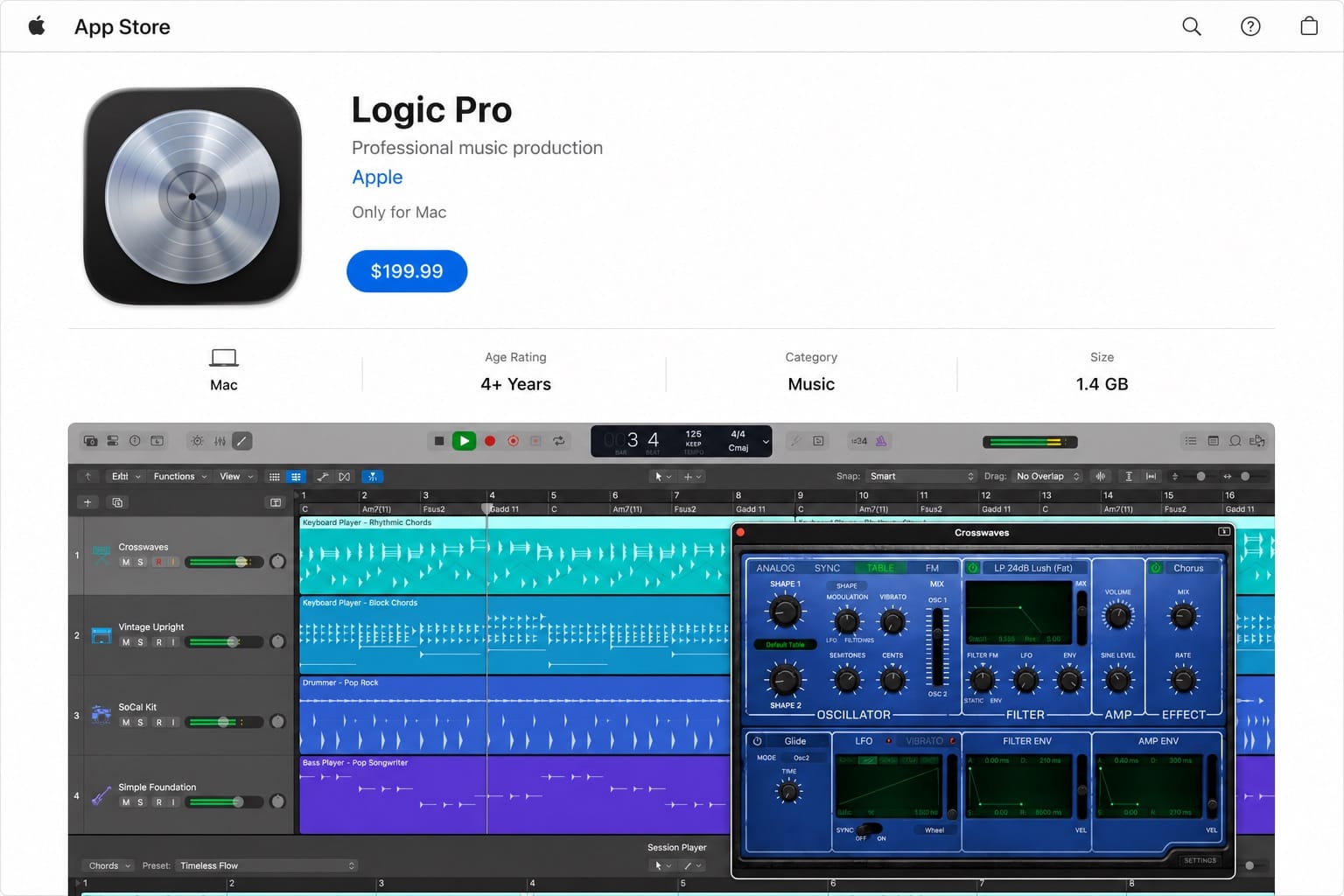The height and width of the screenshot is (896, 1344).
Task: Toggle the blue Catch playhead button
Action: point(373,477)
